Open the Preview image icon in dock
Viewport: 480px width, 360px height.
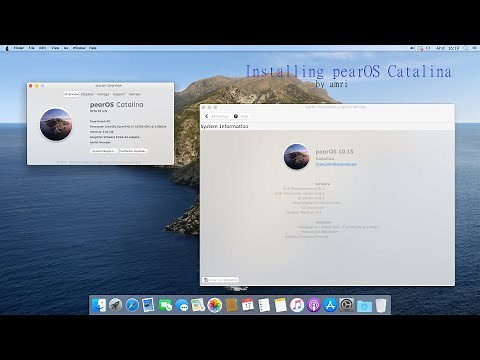click(148, 305)
